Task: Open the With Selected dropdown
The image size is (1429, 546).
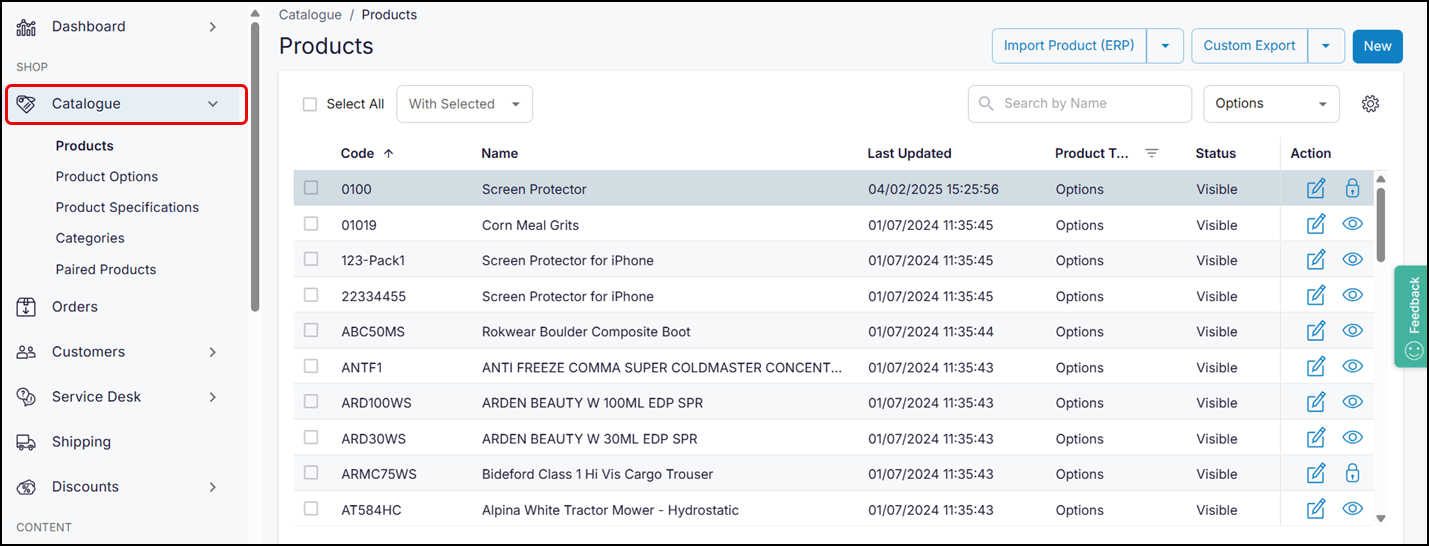Action: 464,104
